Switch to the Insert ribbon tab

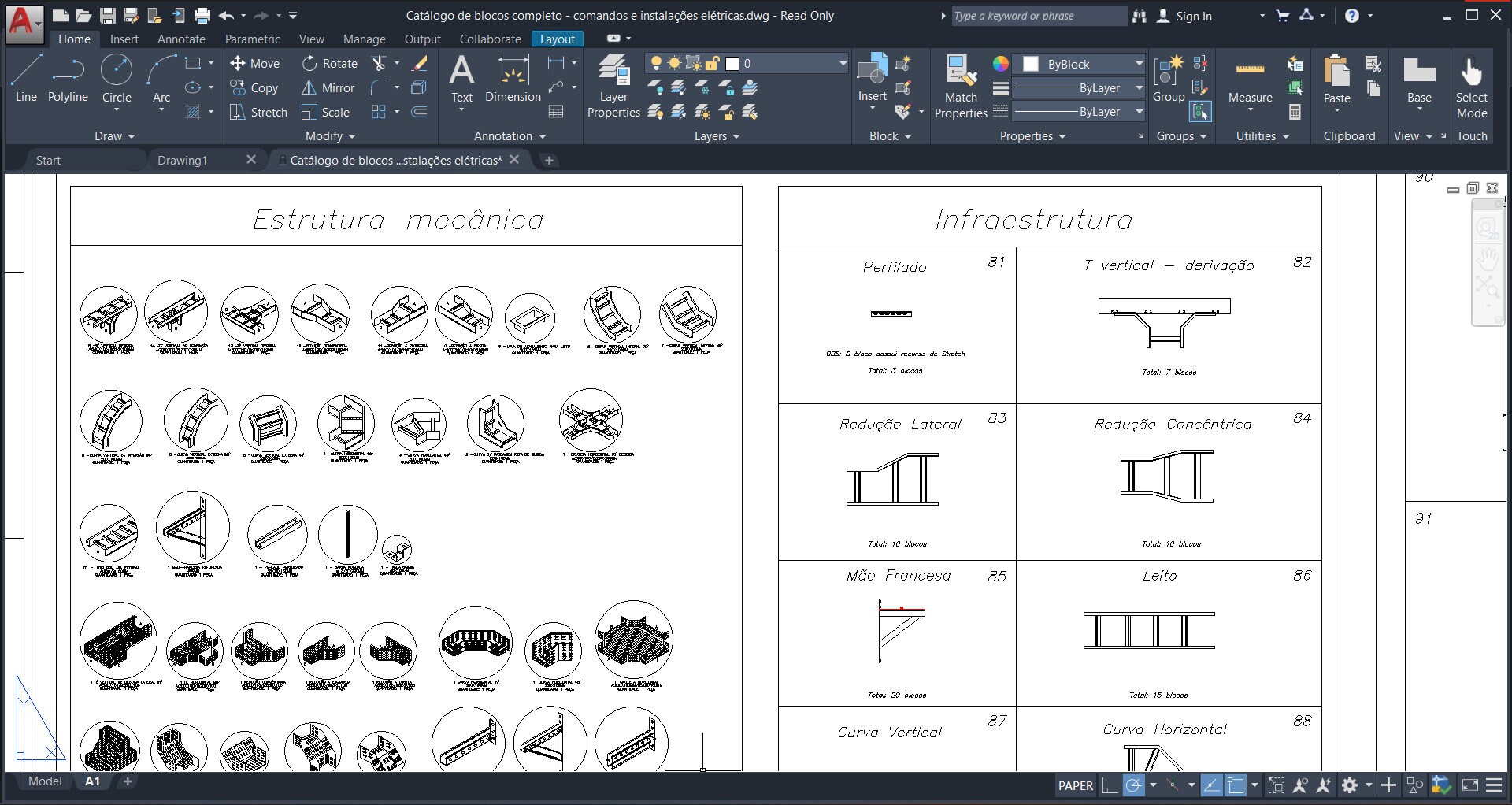124,39
